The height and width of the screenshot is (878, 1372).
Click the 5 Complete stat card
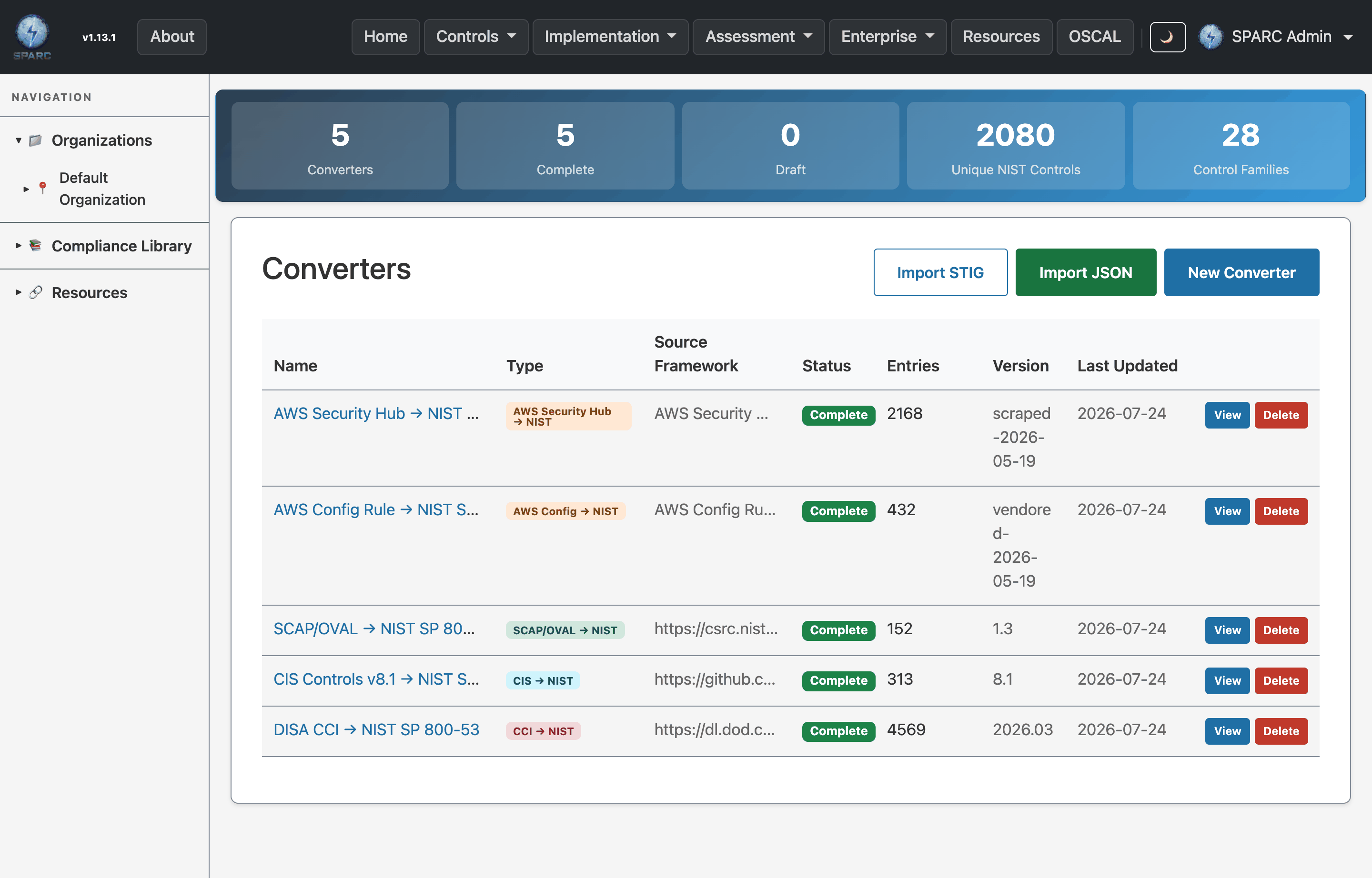(565, 145)
